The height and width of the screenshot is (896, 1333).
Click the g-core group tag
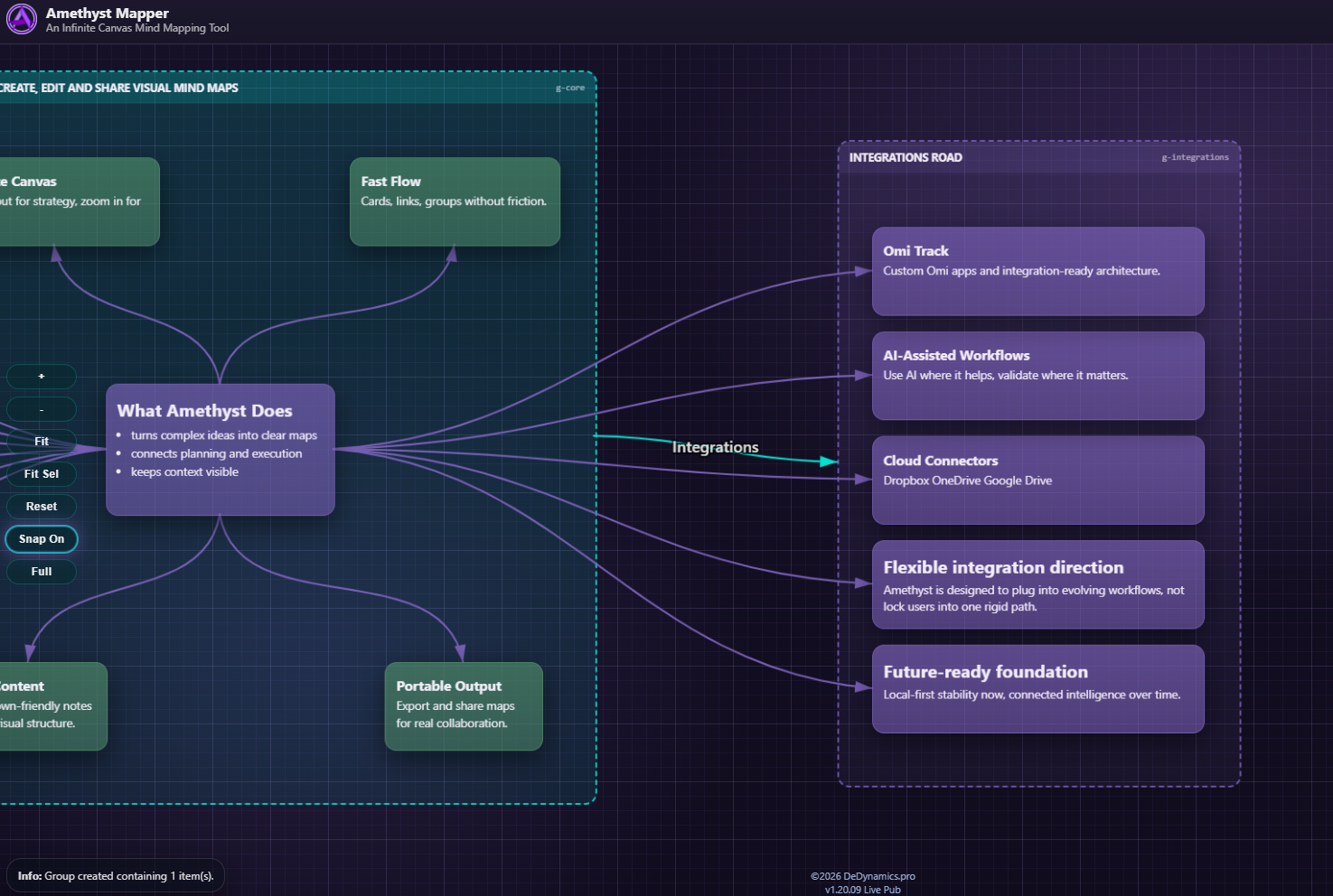569,89
